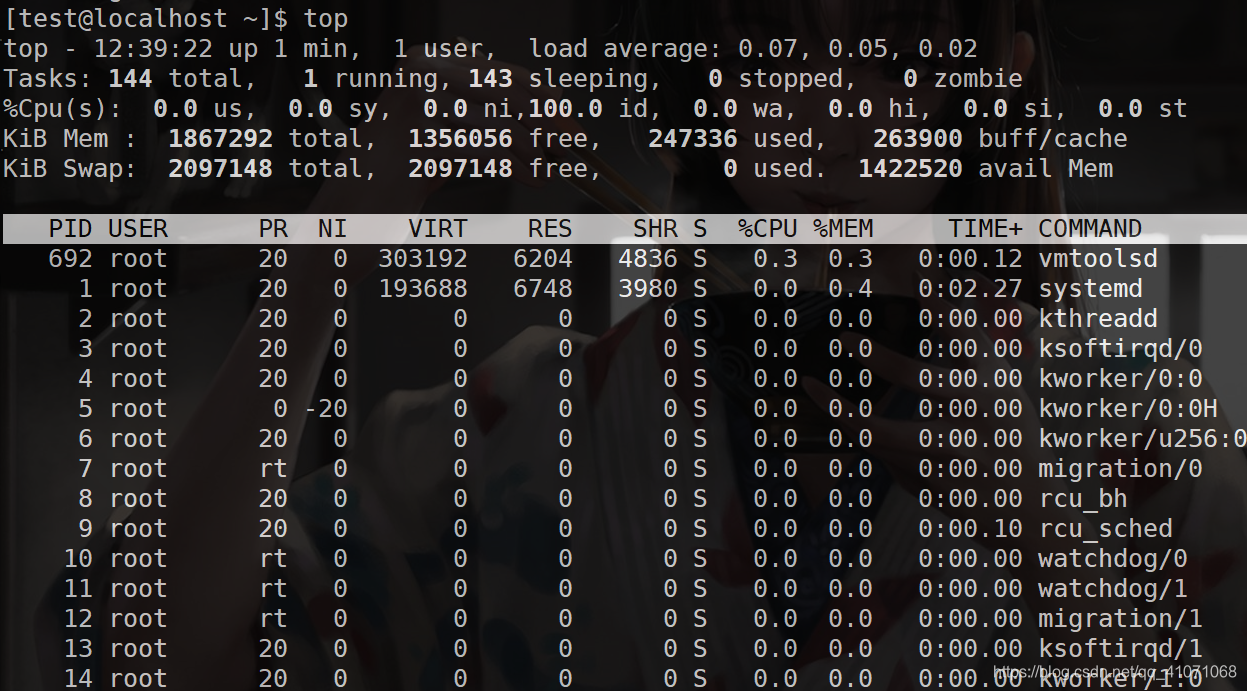Click the %MEM column header
The width and height of the screenshot is (1247, 691).
click(x=843, y=229)
